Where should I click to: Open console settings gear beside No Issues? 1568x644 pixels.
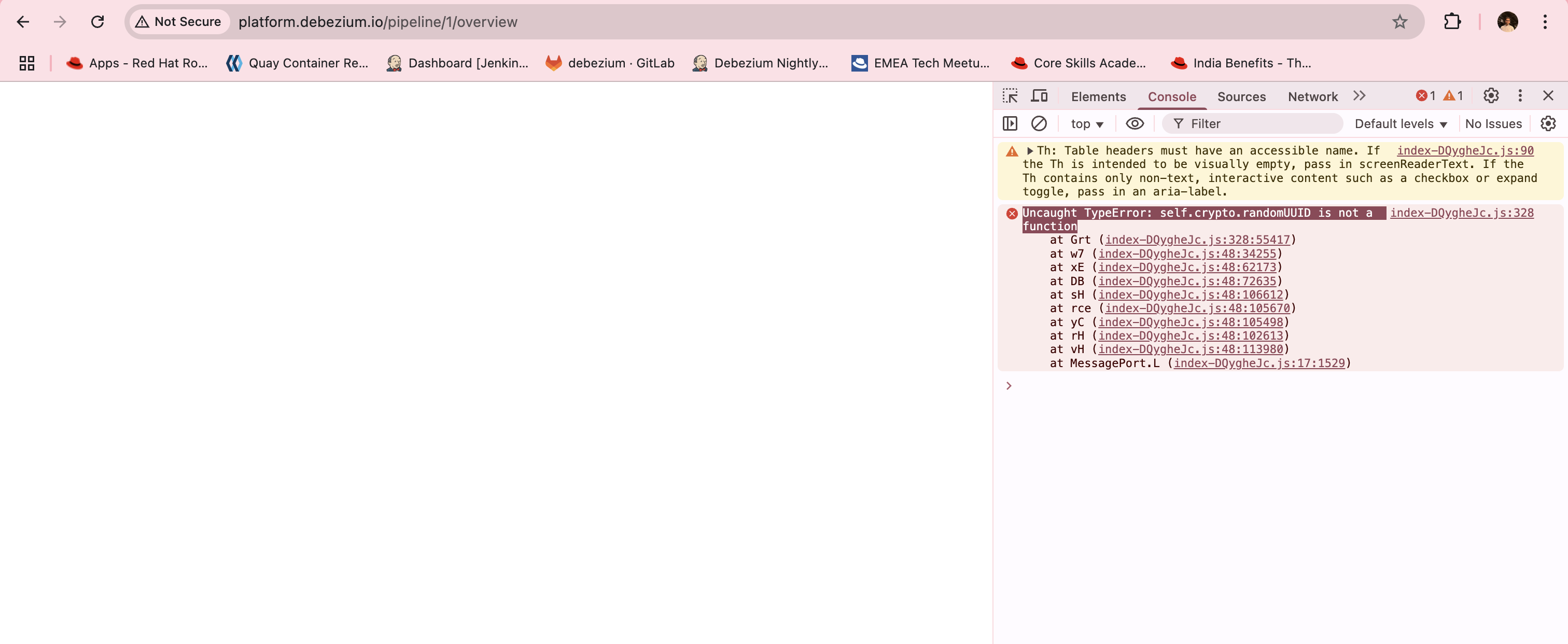(x=1548, y=123)
